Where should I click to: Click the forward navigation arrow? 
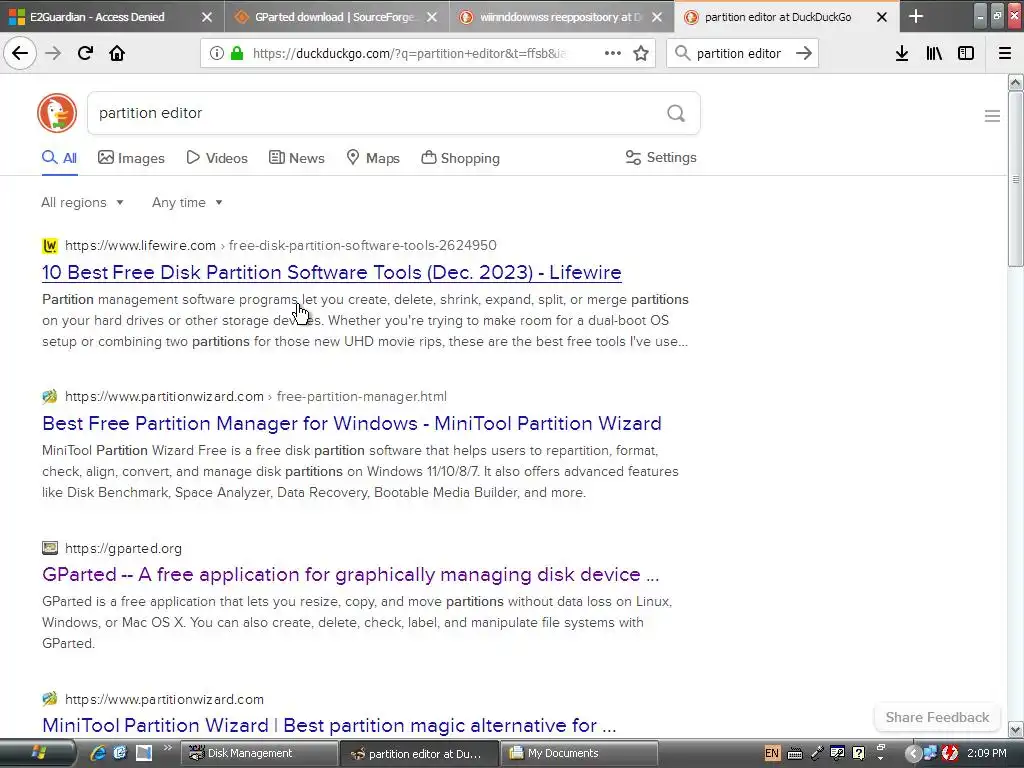(x=53, y=53)
